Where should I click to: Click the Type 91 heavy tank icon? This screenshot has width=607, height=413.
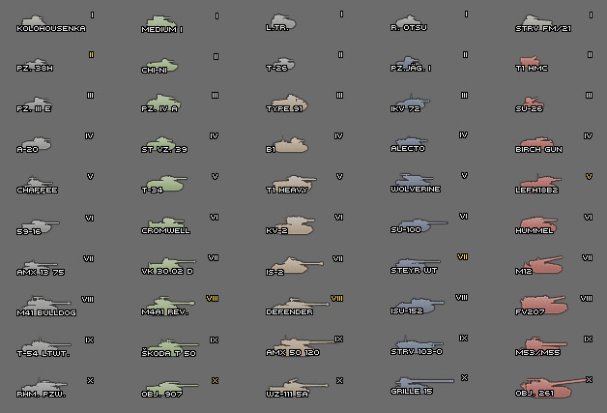[290, 103]
